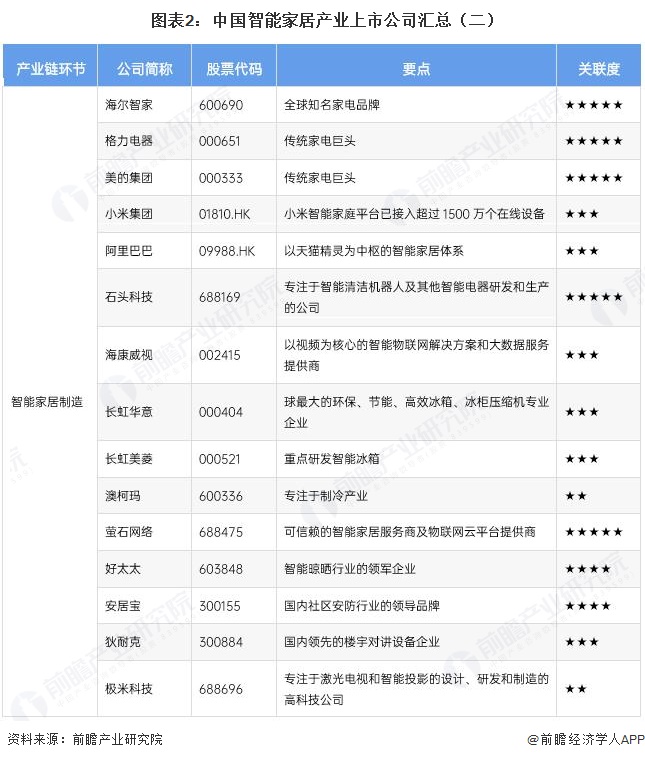645x760 pixels.
Task: Click stock code 002415
Action: [x=220, y=355]
